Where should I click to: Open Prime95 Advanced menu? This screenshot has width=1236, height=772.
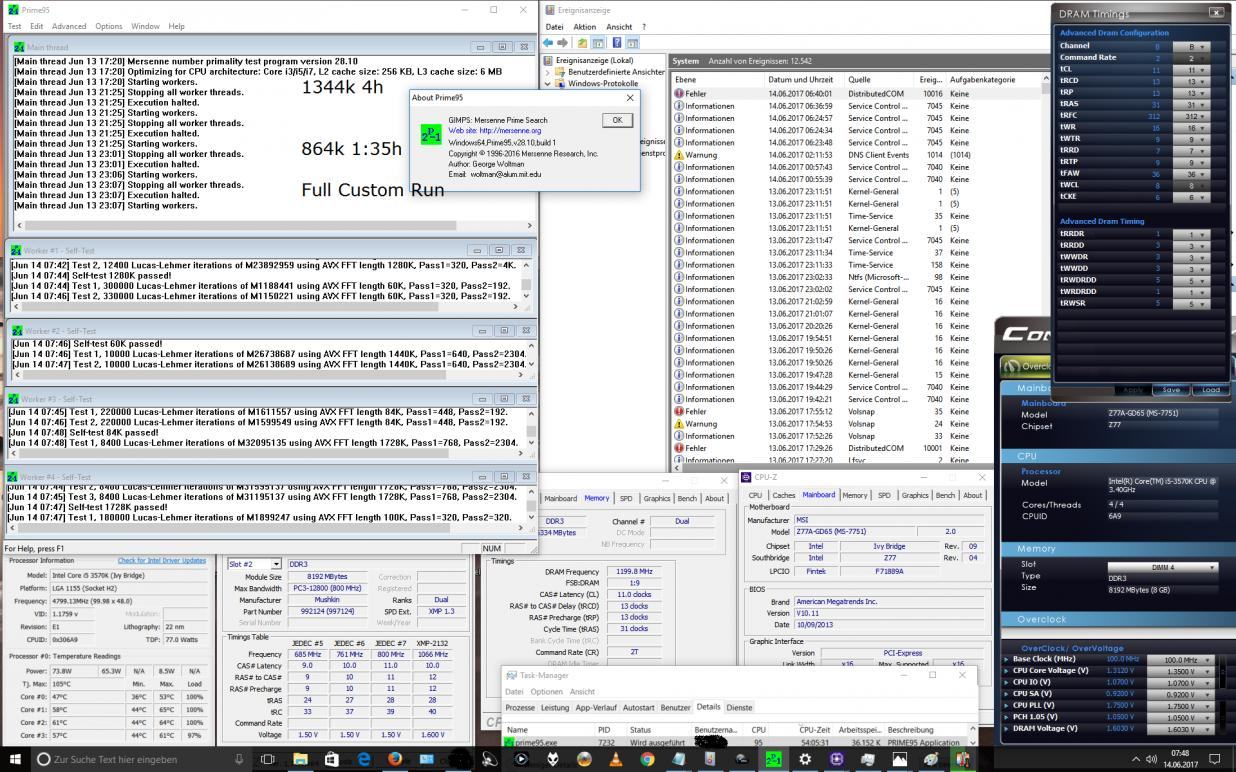tap(69, 26)
